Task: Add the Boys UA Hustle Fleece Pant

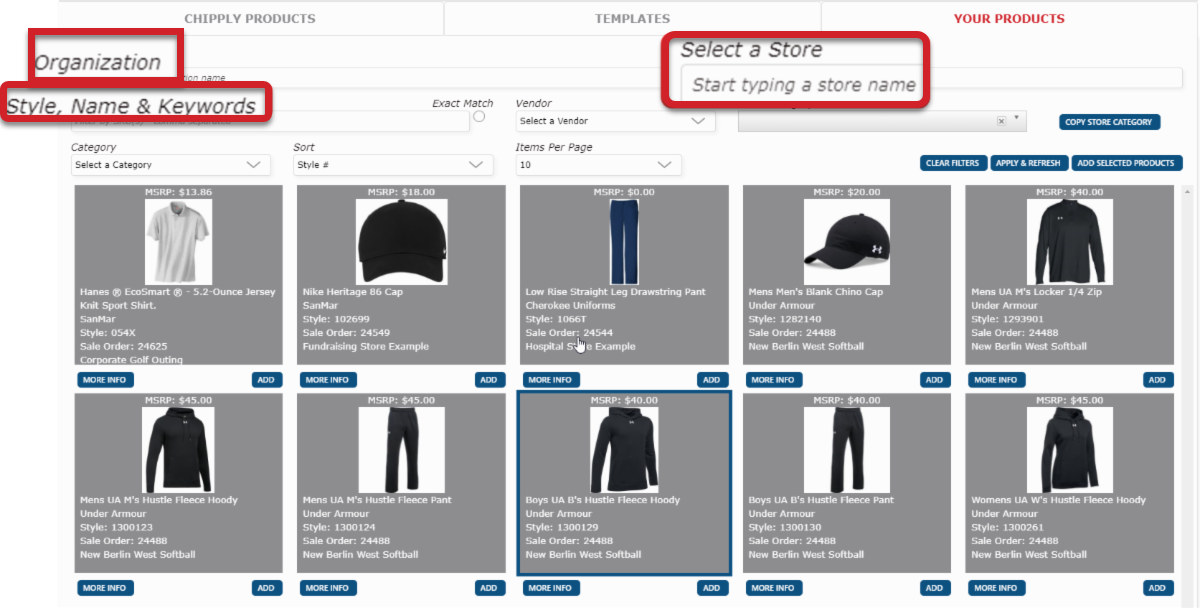Action: coord(934,588)
